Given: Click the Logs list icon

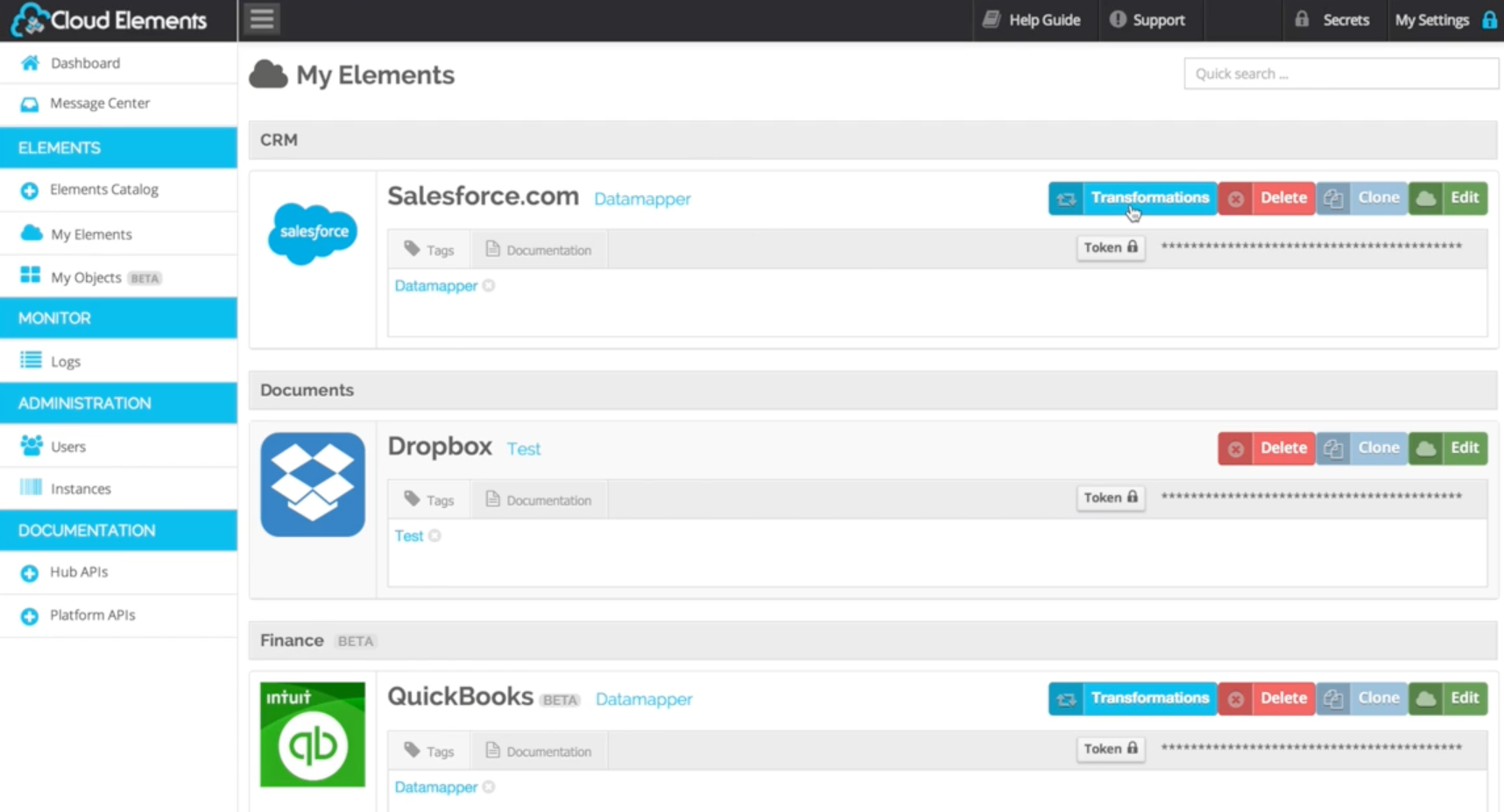Looking at the screenshot, I should click(x=31, y=360).
